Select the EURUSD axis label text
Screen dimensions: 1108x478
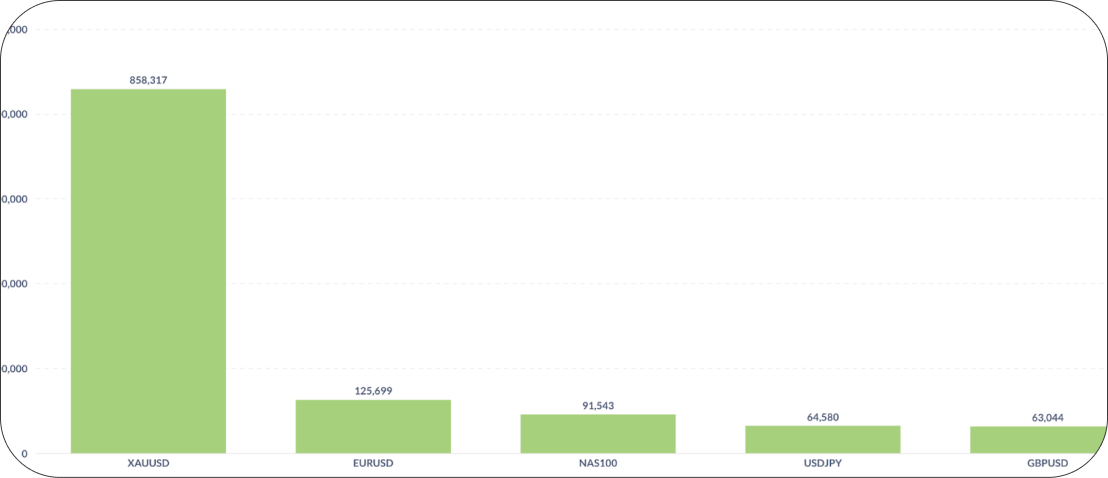(x=373, y=464)
